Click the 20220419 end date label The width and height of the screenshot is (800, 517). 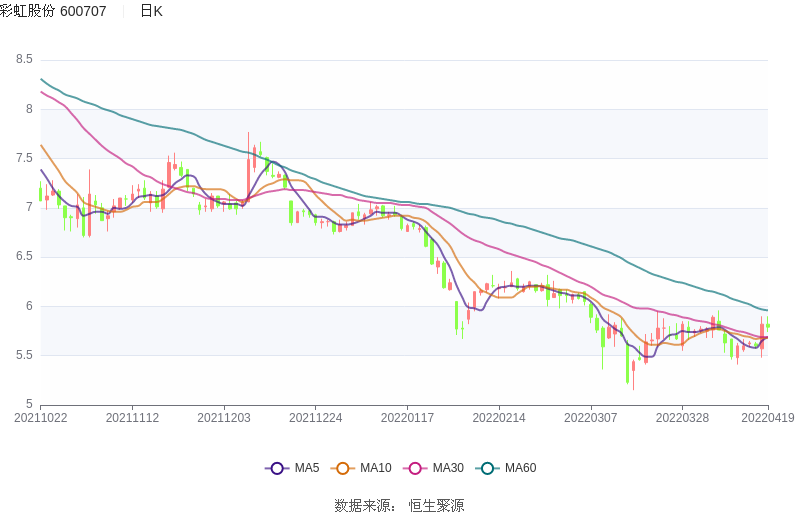(x=768, y=418)
